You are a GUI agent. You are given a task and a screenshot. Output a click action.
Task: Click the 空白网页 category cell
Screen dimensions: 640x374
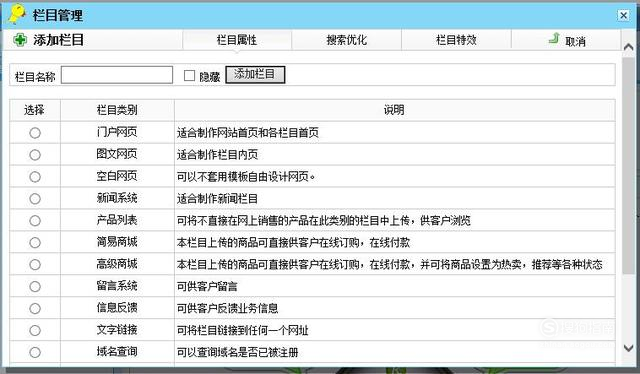click(117, 176)
